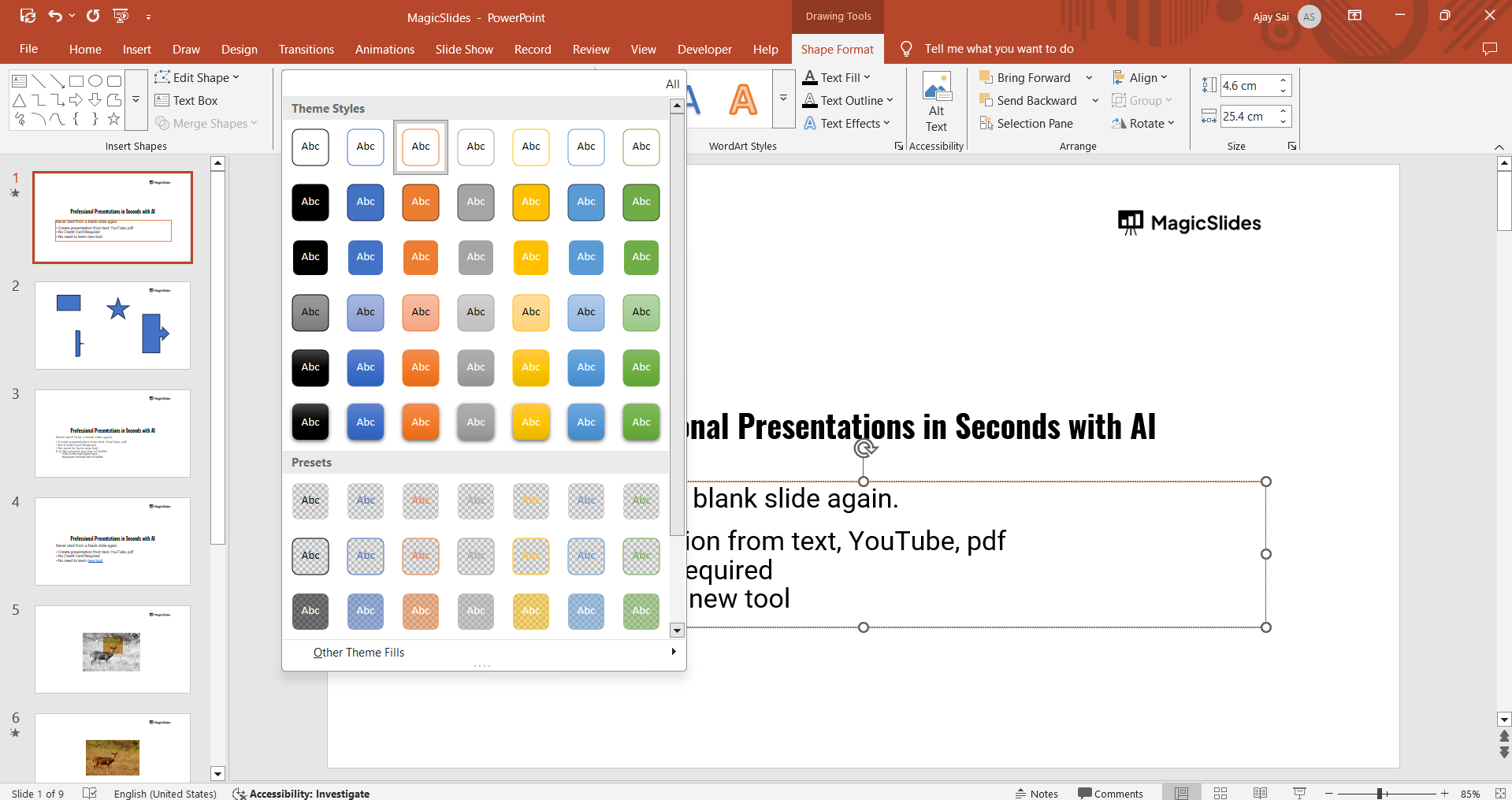The width and height of the screenshot is (1512, 800).
Task: Collapse the ribbon
Action: 1499,147
